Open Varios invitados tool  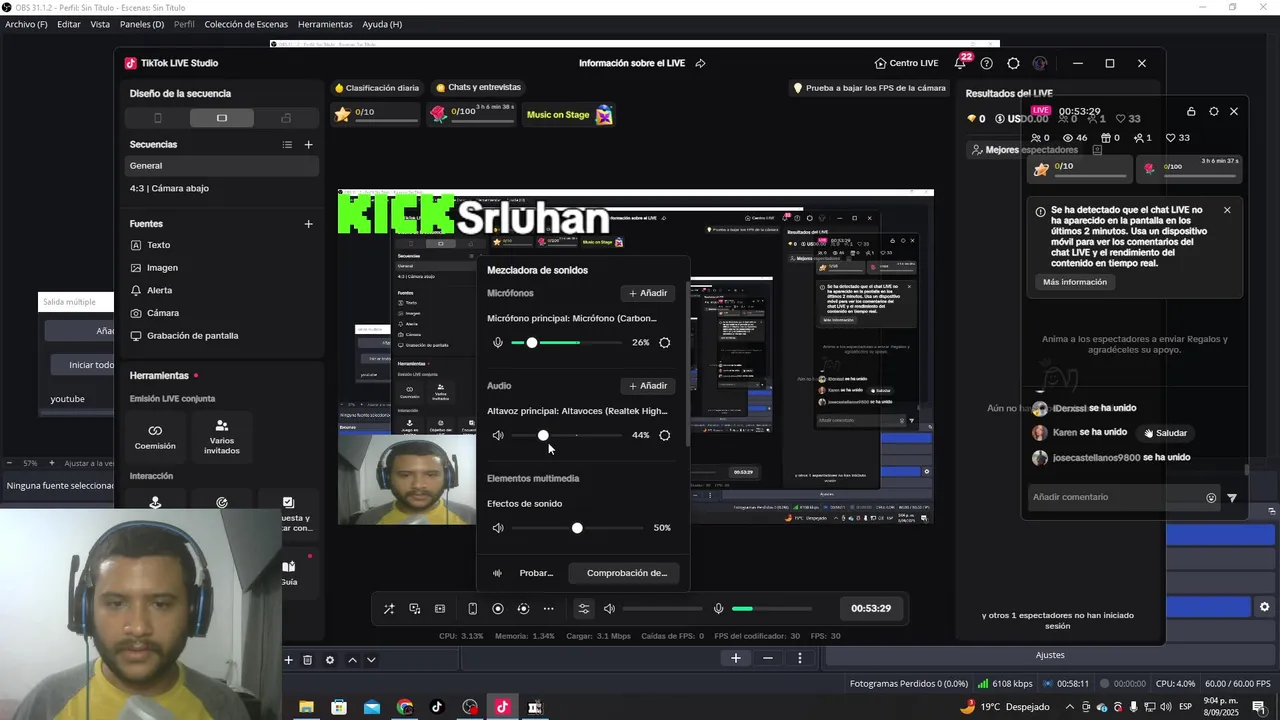222,437
